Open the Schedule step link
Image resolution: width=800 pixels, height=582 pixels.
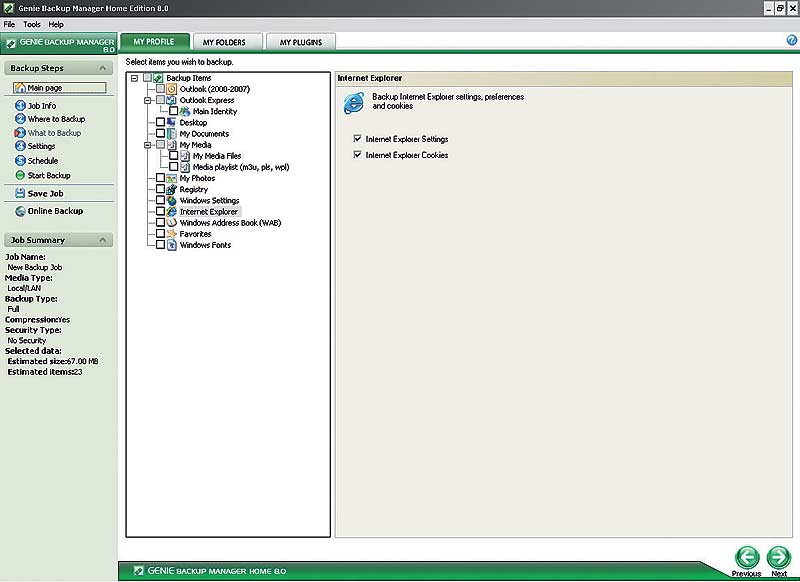tap(43, 161)
